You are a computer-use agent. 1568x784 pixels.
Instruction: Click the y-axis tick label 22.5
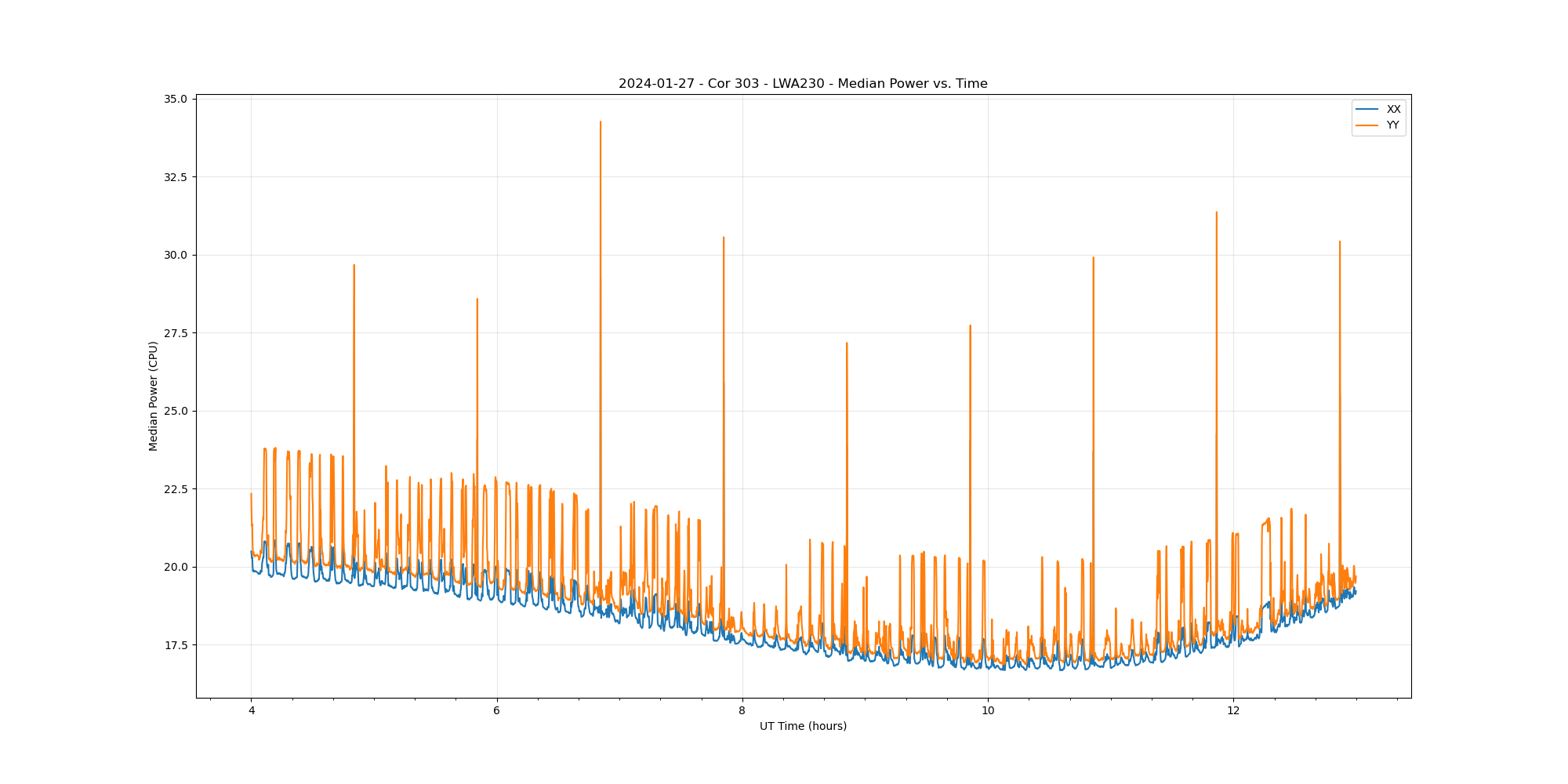click(175, 489)
